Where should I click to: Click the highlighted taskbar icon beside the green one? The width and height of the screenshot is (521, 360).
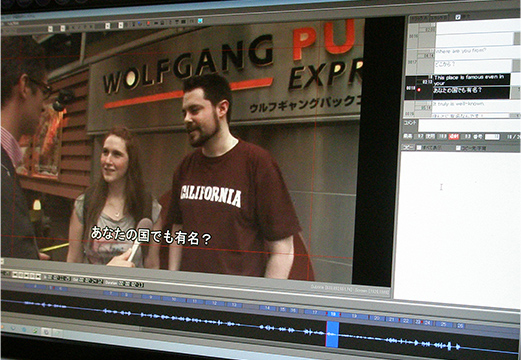click(x=46, y=332)
